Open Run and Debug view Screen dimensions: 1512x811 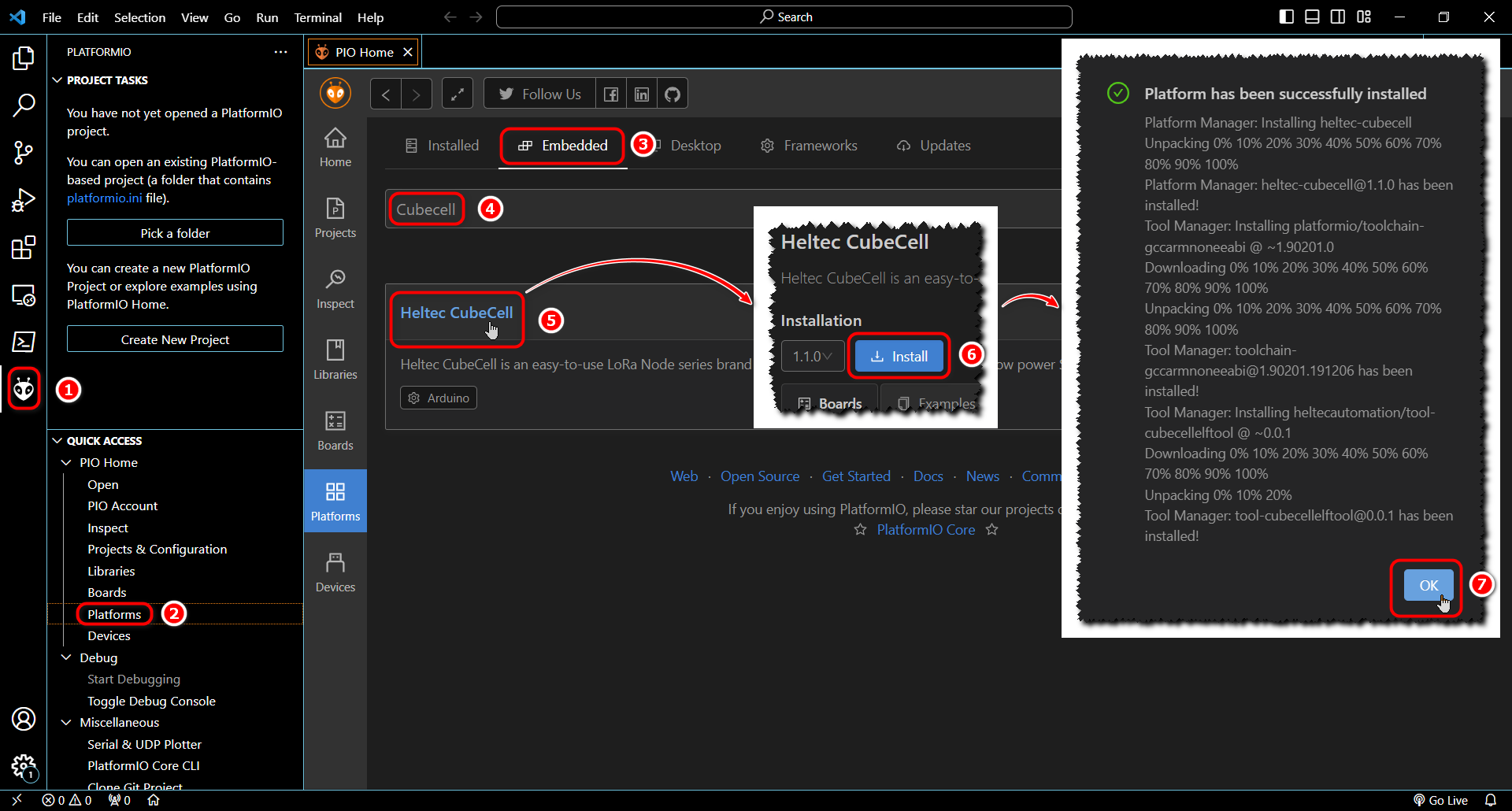coord(24,200)
